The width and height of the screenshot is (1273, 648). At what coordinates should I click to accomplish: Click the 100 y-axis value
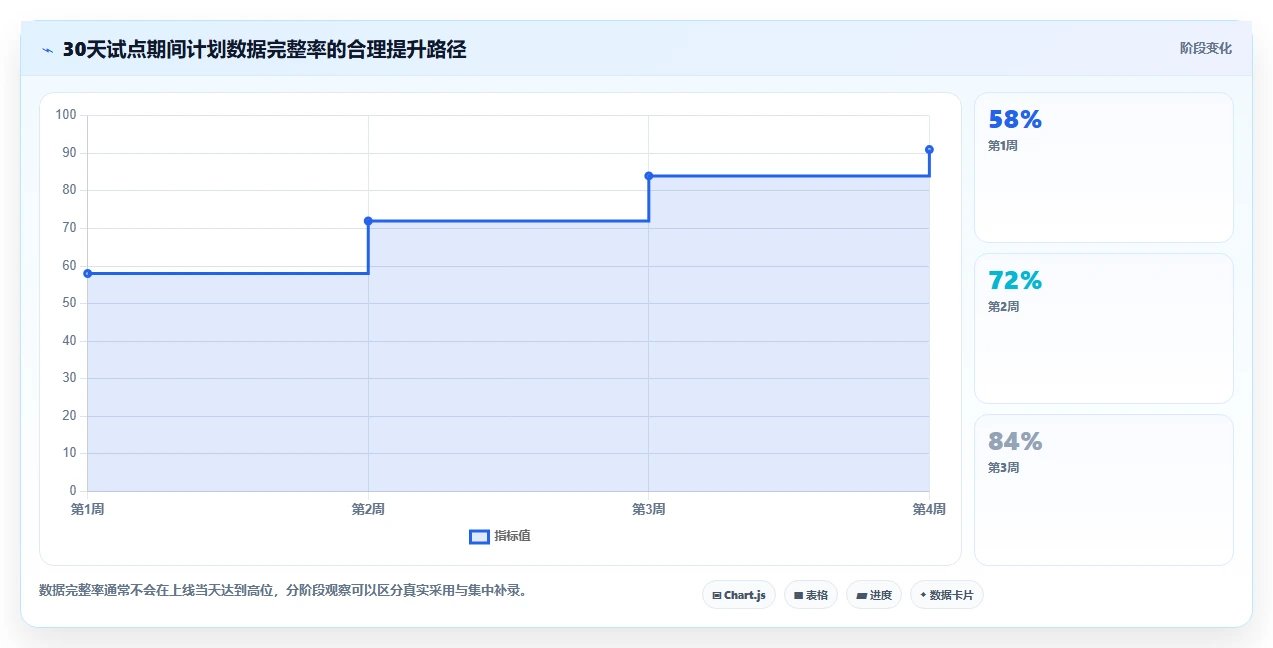tap(66, 115)
